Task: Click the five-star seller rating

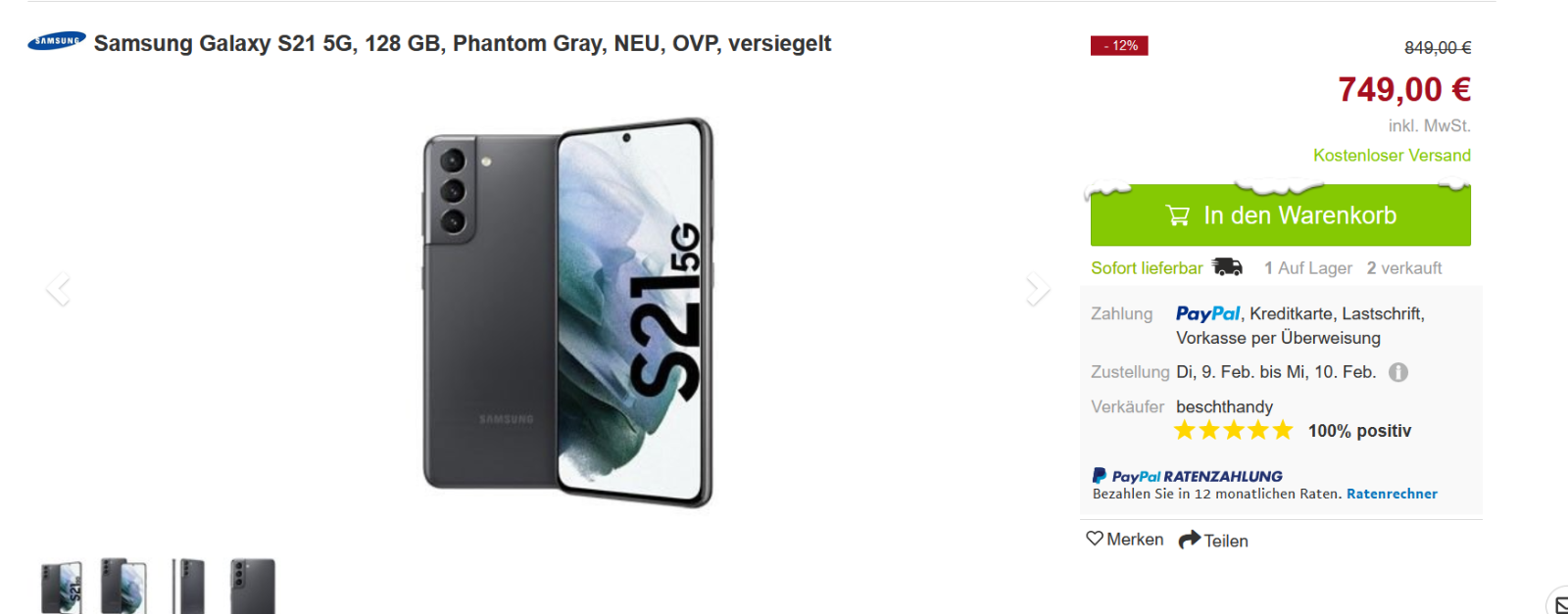Action: coord(1234,430)
